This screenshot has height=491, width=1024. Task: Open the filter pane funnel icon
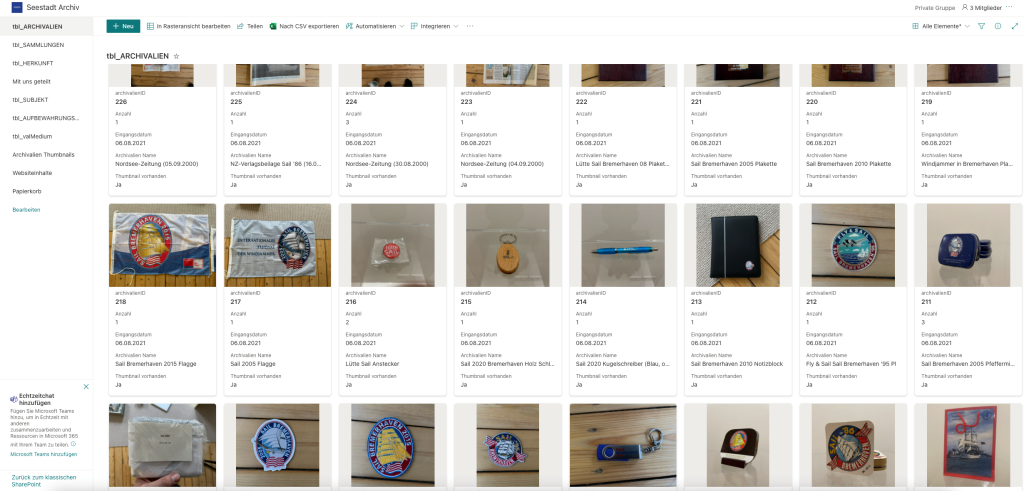click(x=981, y=26)
